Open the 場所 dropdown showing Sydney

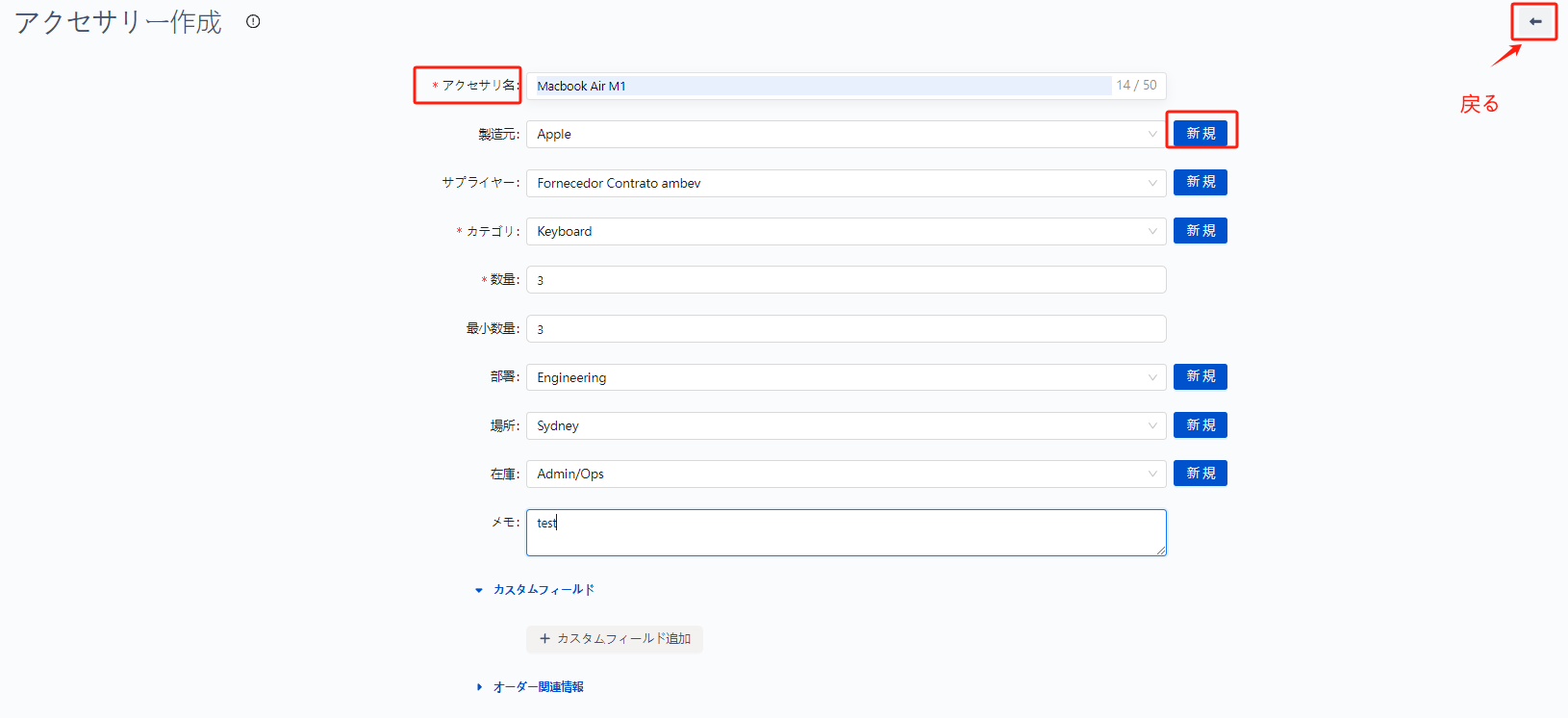coord(845,425)
